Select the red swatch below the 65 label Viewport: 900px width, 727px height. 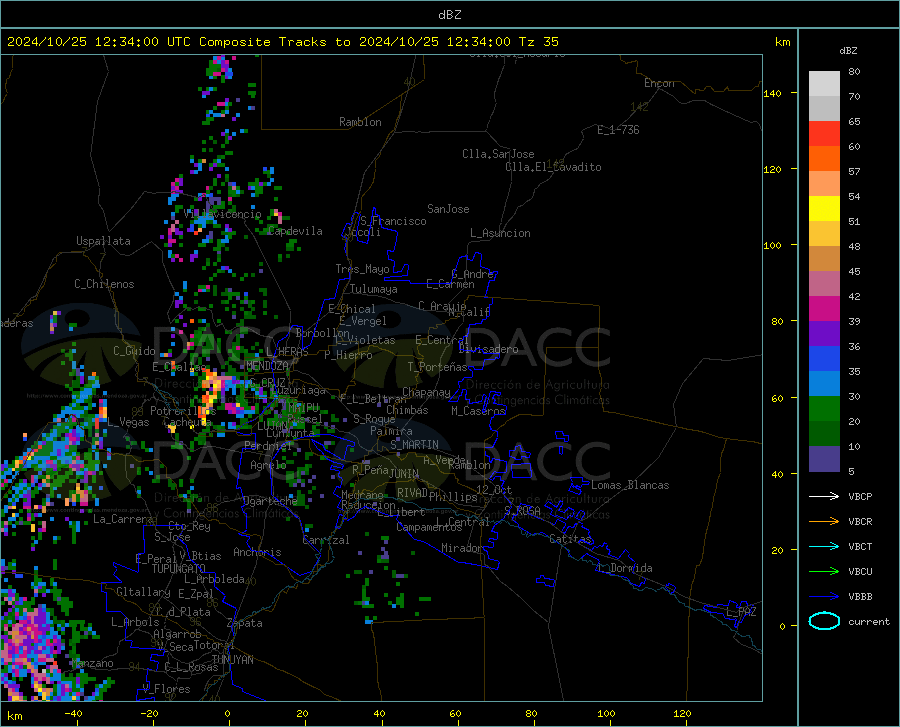tap(824, 134)
